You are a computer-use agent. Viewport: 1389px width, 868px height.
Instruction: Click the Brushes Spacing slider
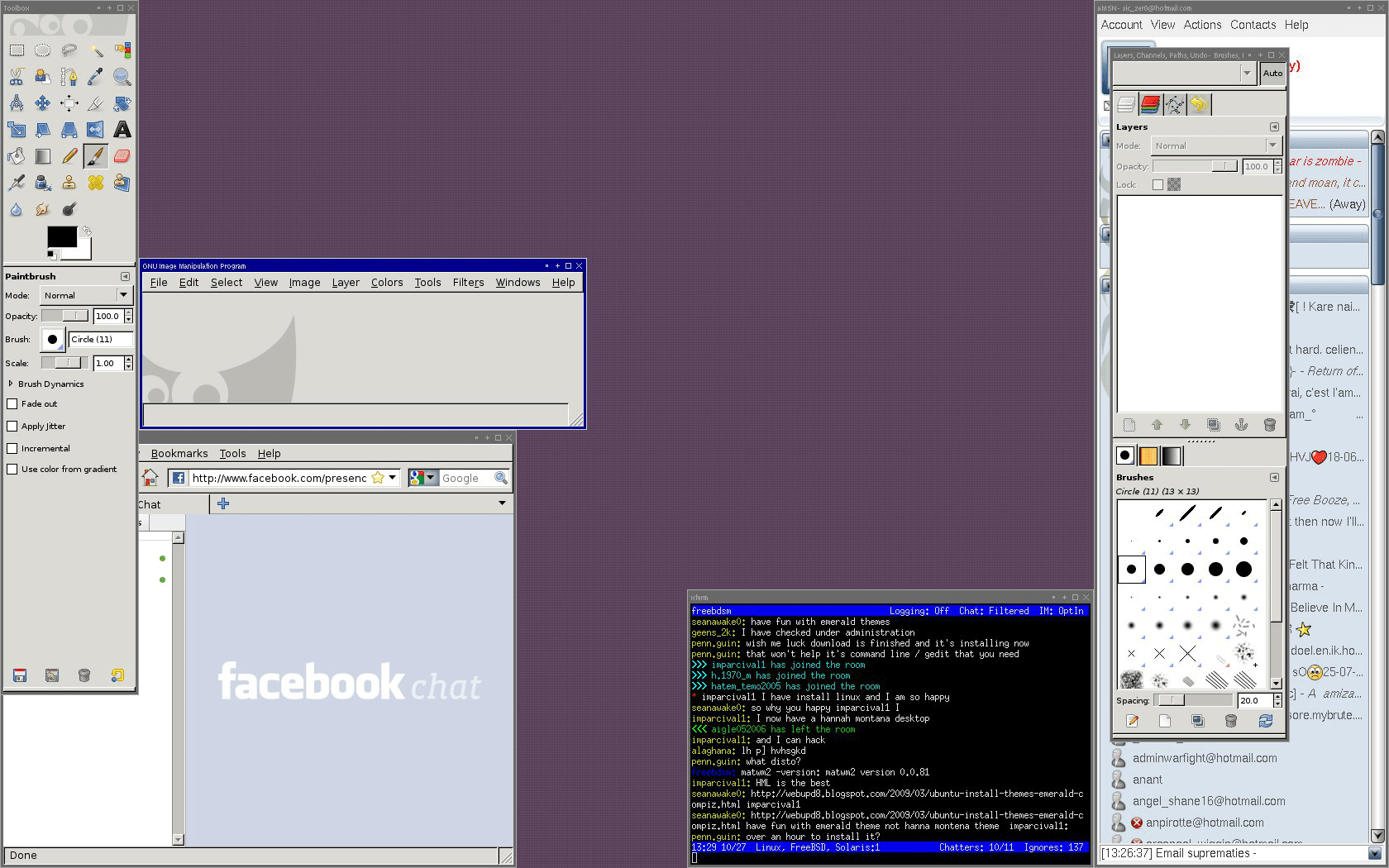[x=1193, y=700]
